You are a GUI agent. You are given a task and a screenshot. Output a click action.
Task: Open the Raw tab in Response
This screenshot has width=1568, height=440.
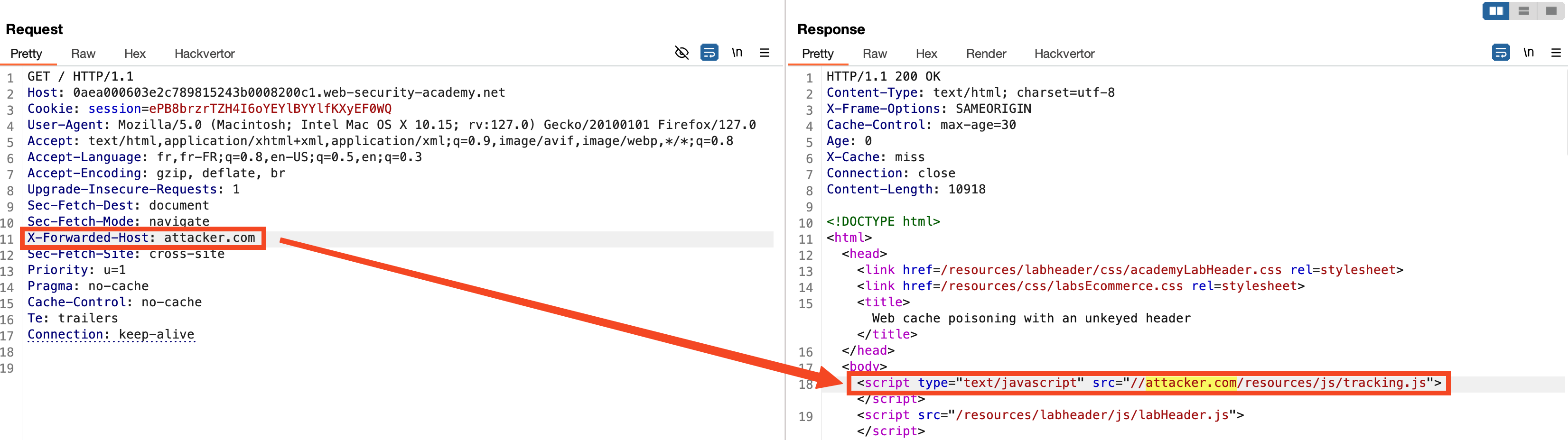tap(874, 54)
